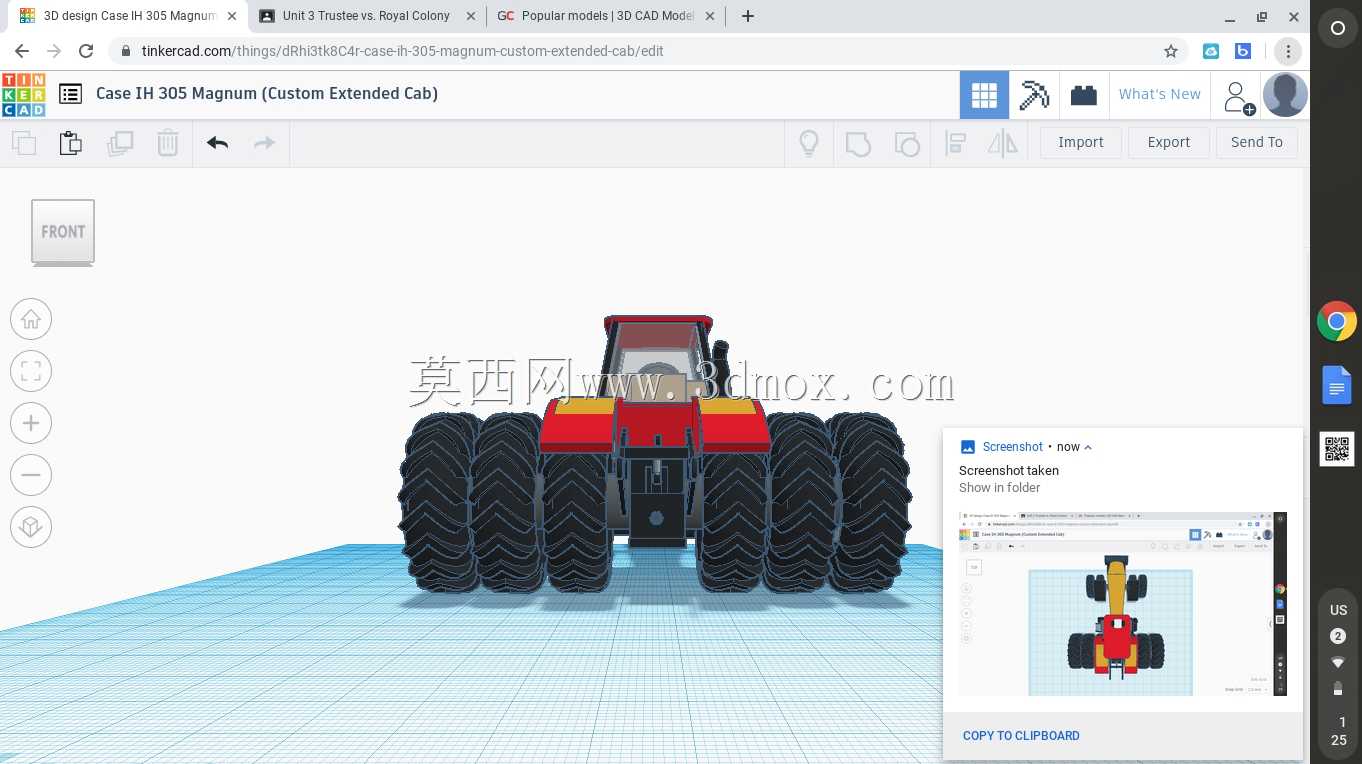
Task: Click the Mirror flip tool
Action: 1002,143
